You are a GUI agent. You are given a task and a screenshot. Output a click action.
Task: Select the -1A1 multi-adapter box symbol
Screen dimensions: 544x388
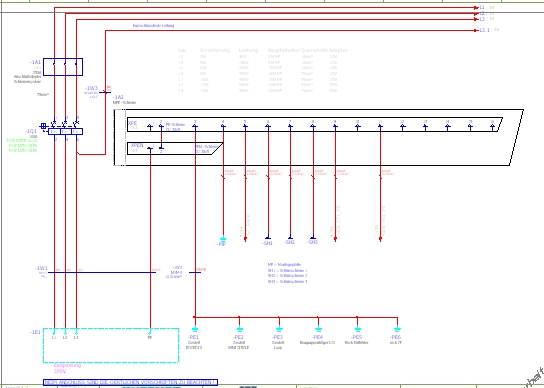coord(63,67)
